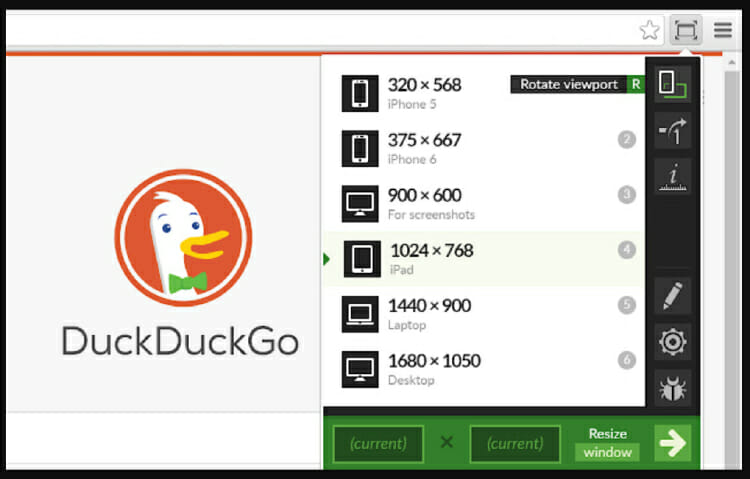750x479 pixels.
Task: Click the monitor icon for 900 × 600
Action: (x=360, y=204)
